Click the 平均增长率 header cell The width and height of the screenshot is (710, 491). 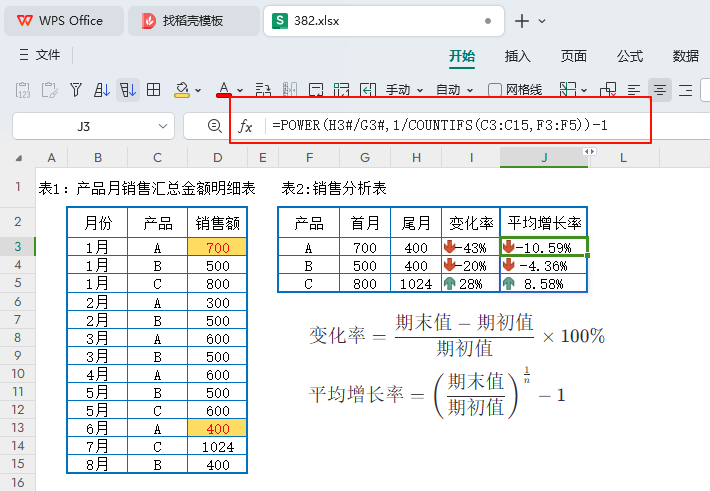[544, 222]
